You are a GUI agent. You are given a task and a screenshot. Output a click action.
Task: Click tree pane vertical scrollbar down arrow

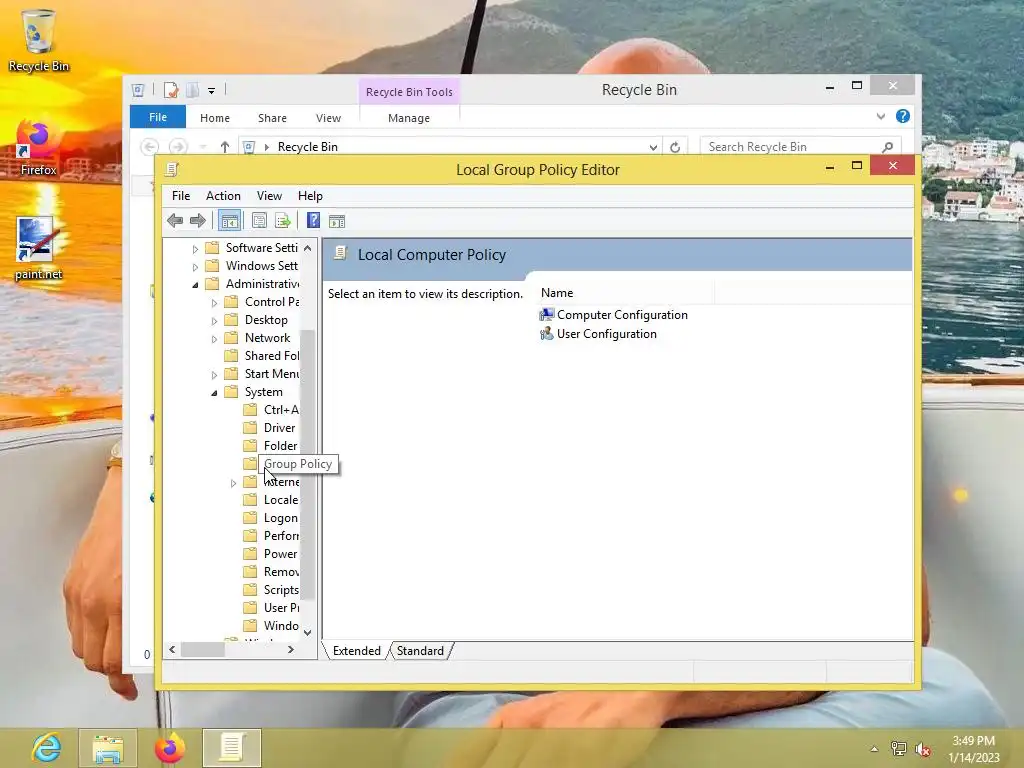click(x=308, y=632)
